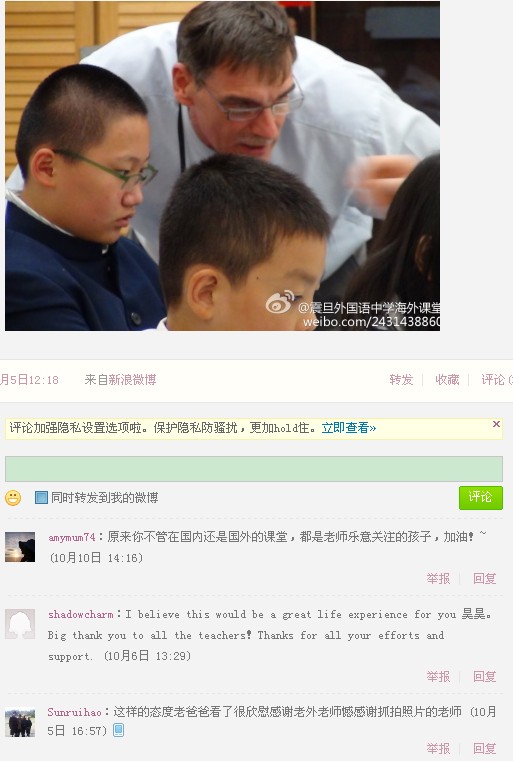The width and height of the screenshot is (513, 761).
Task: Click the mobile phone icon after Sunruihao's comment
Action: [x=118, y=730]
